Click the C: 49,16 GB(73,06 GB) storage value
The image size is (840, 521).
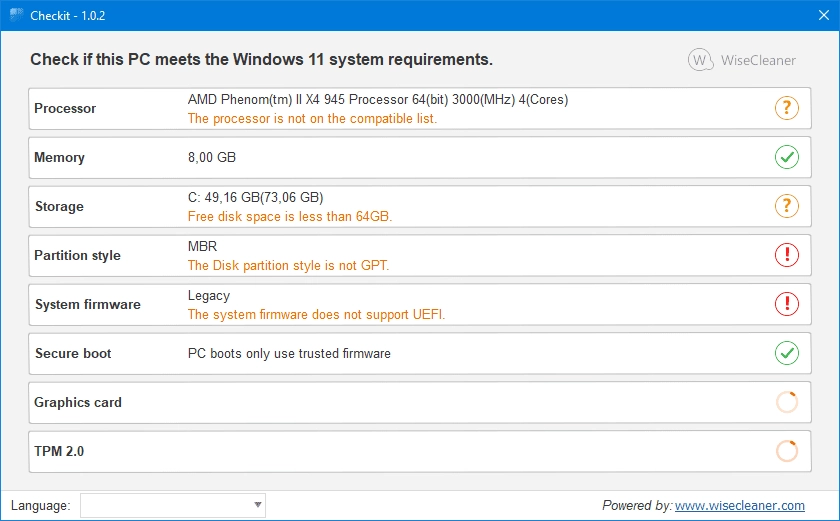point(256,198)
